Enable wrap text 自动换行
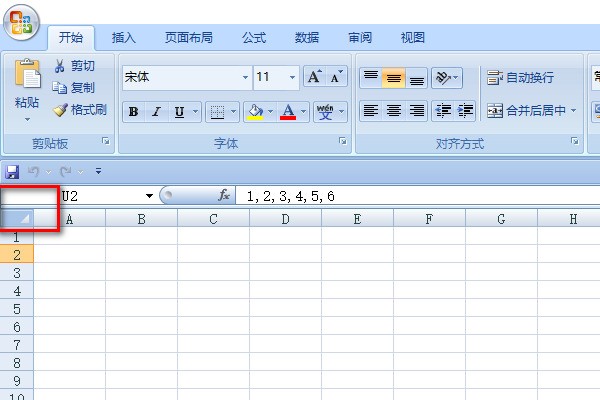The image size is (600, 400). (x=520, y=78)
